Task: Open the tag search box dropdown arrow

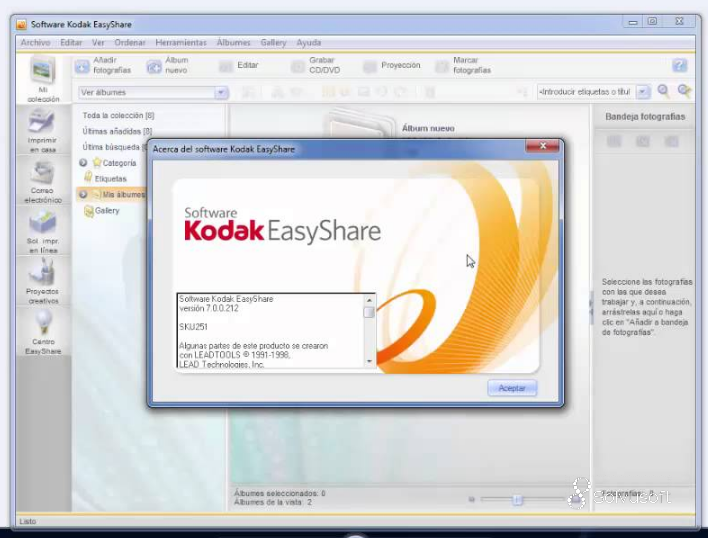Action: click(643, 92)
